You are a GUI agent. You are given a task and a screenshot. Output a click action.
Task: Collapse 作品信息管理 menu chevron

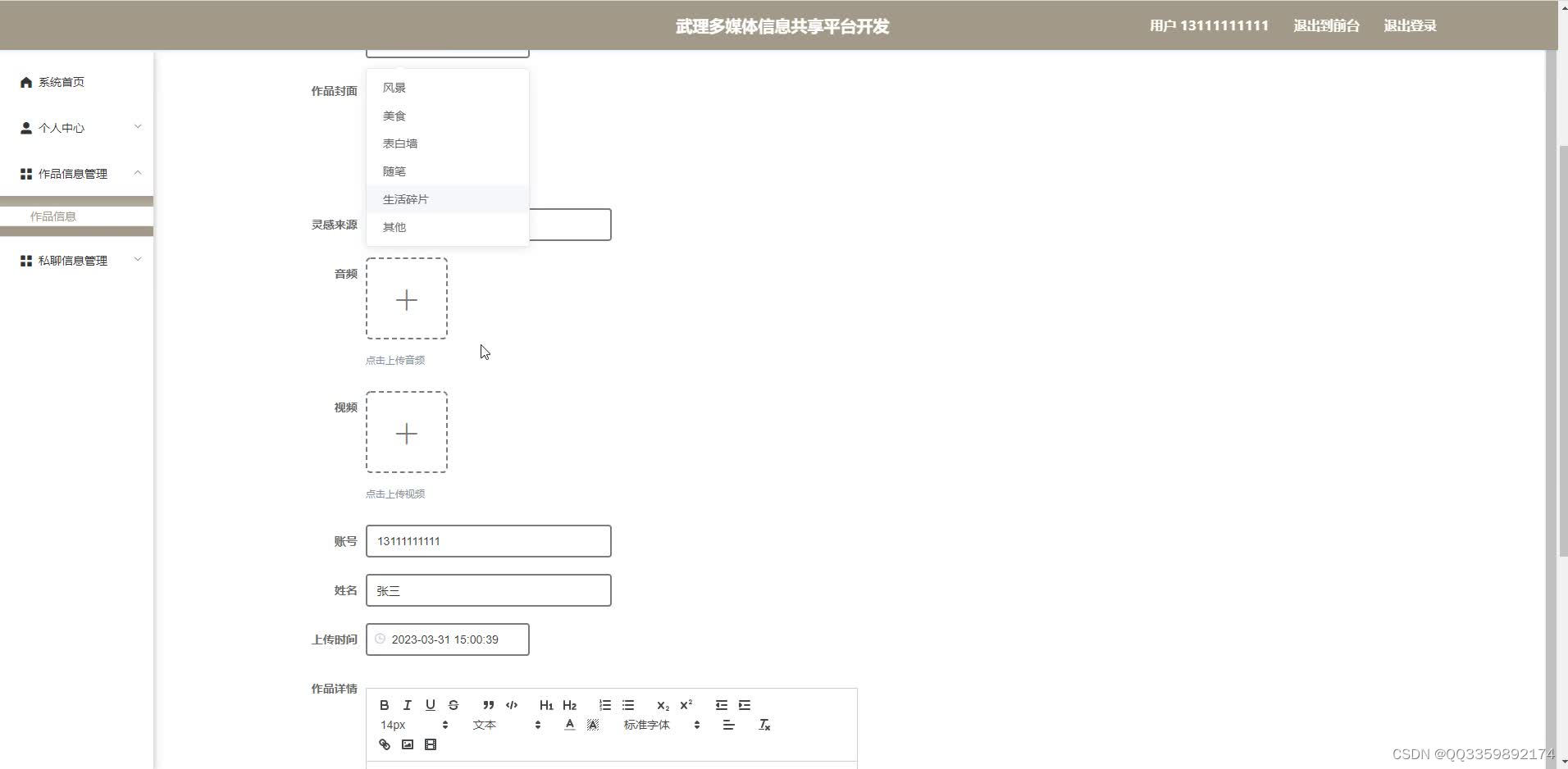pyautogui.click(x=138, y=172)
